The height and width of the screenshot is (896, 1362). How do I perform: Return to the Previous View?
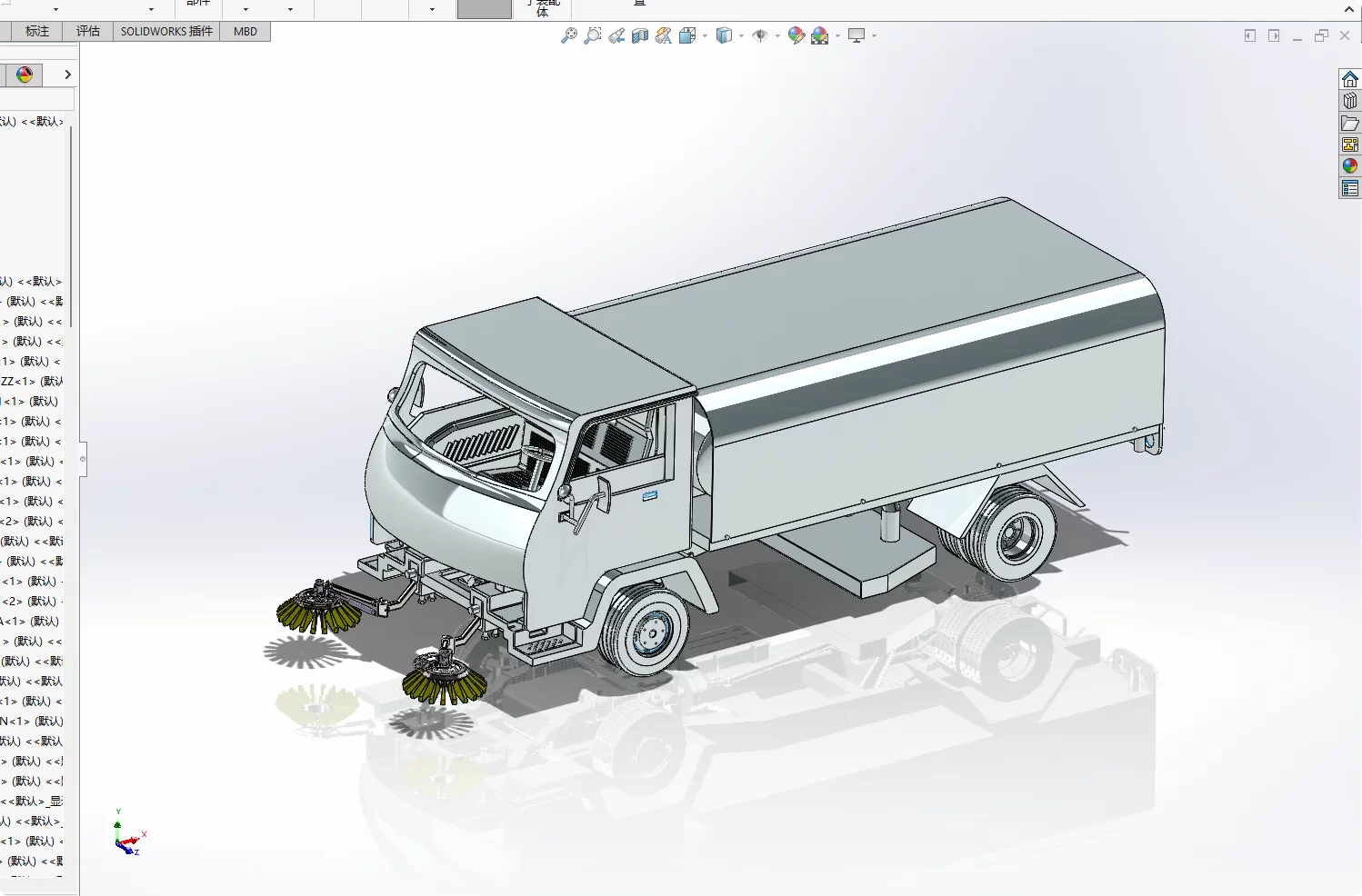click(616, 35)
